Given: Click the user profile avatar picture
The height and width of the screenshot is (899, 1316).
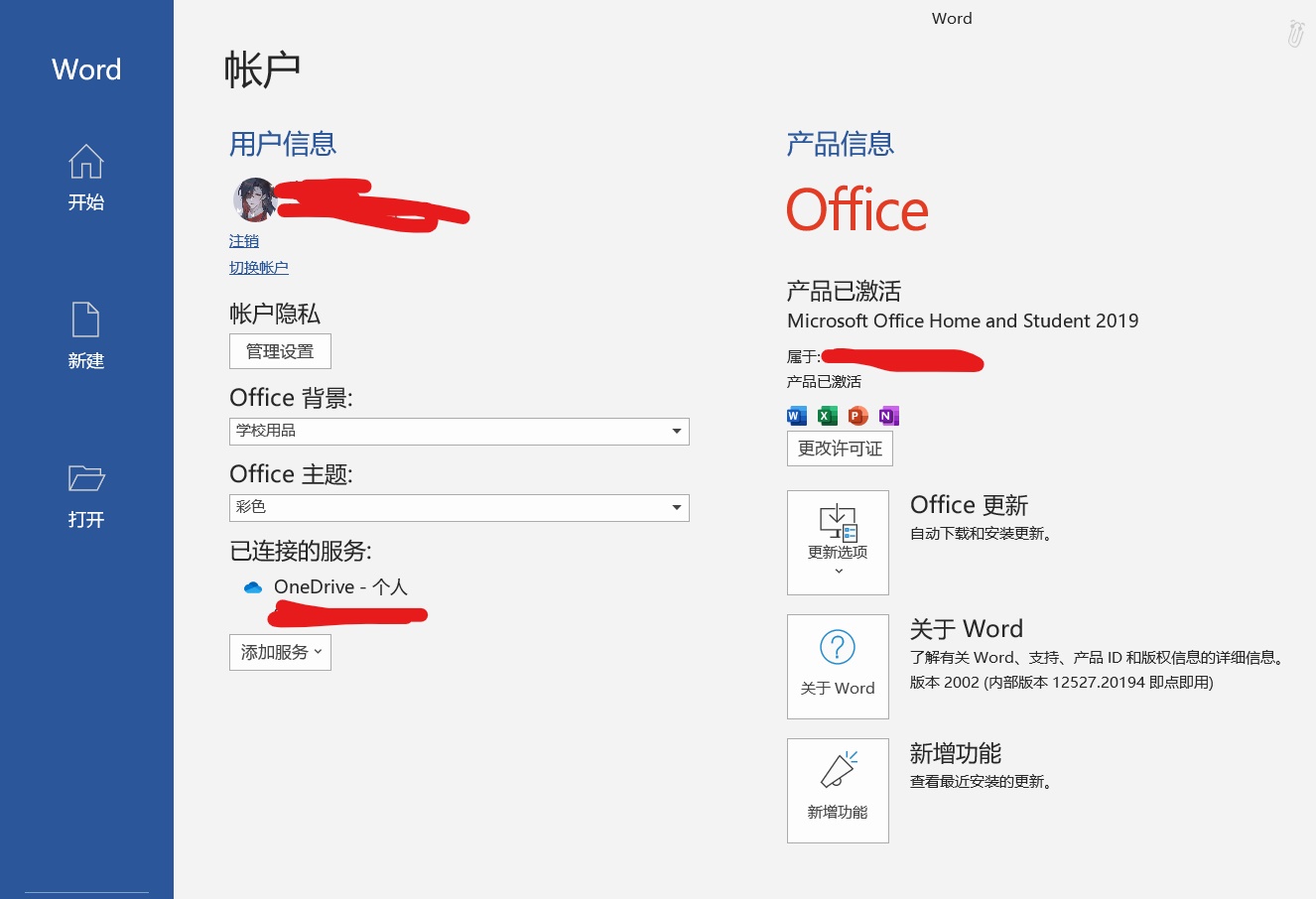Looking at the screenshot, I should coord(254,200).
